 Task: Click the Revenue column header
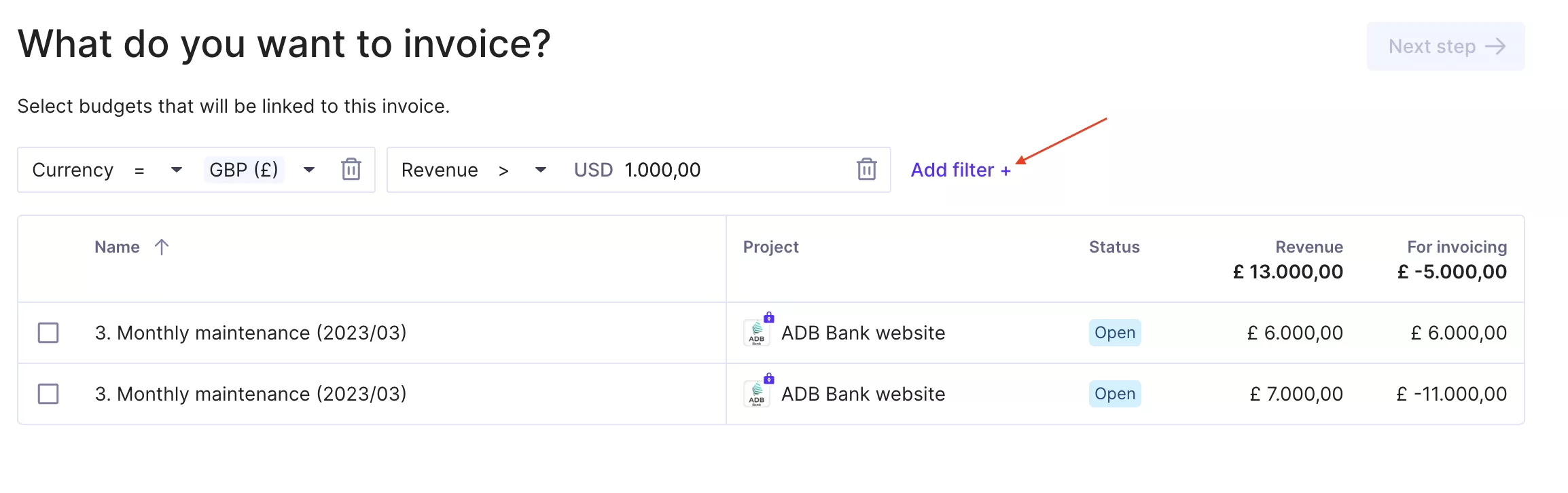[1308, 246]
